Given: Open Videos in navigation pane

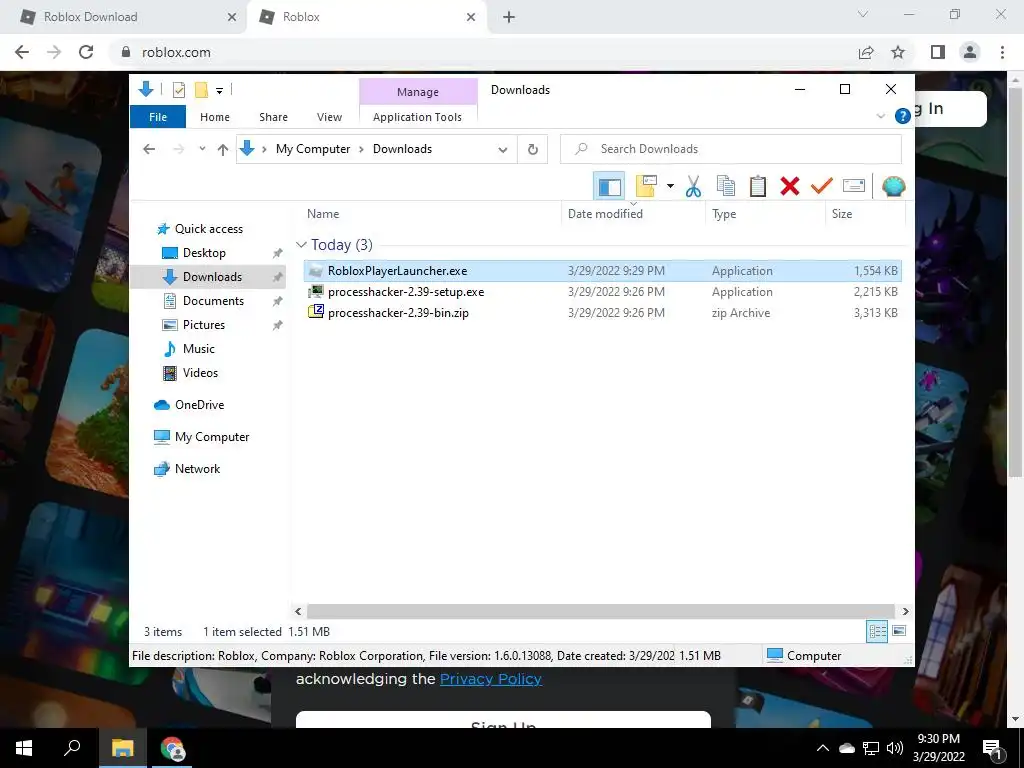Looking at the screenshot, I should (200, 373).
